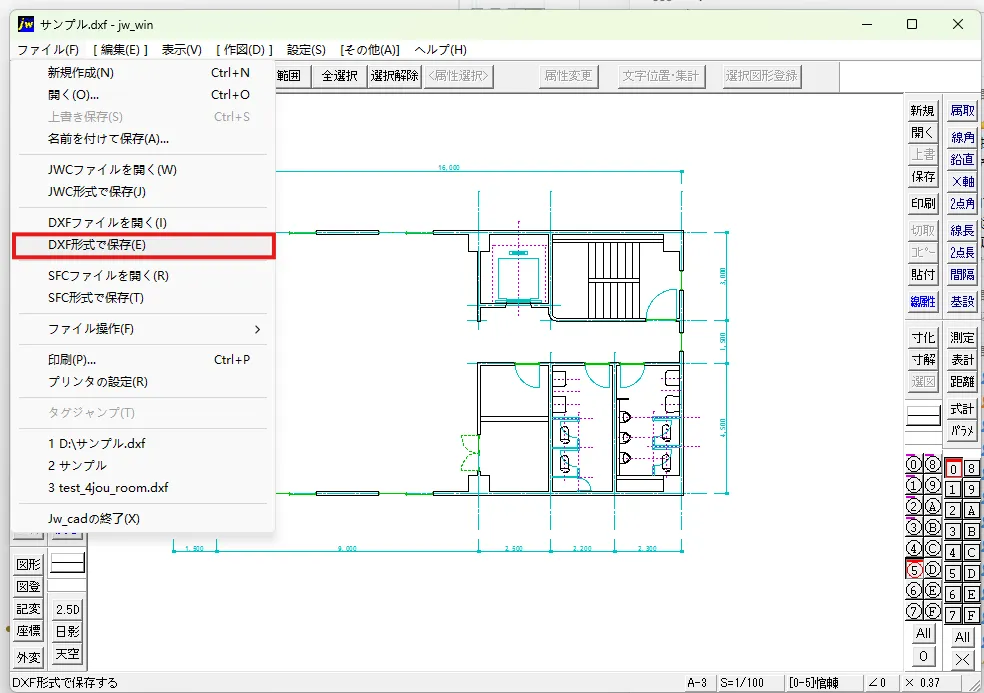Image resolution: width=984 pixels, height=693 pixels.
Task: Click layer group All button under square layers
Action: [962, 637]
